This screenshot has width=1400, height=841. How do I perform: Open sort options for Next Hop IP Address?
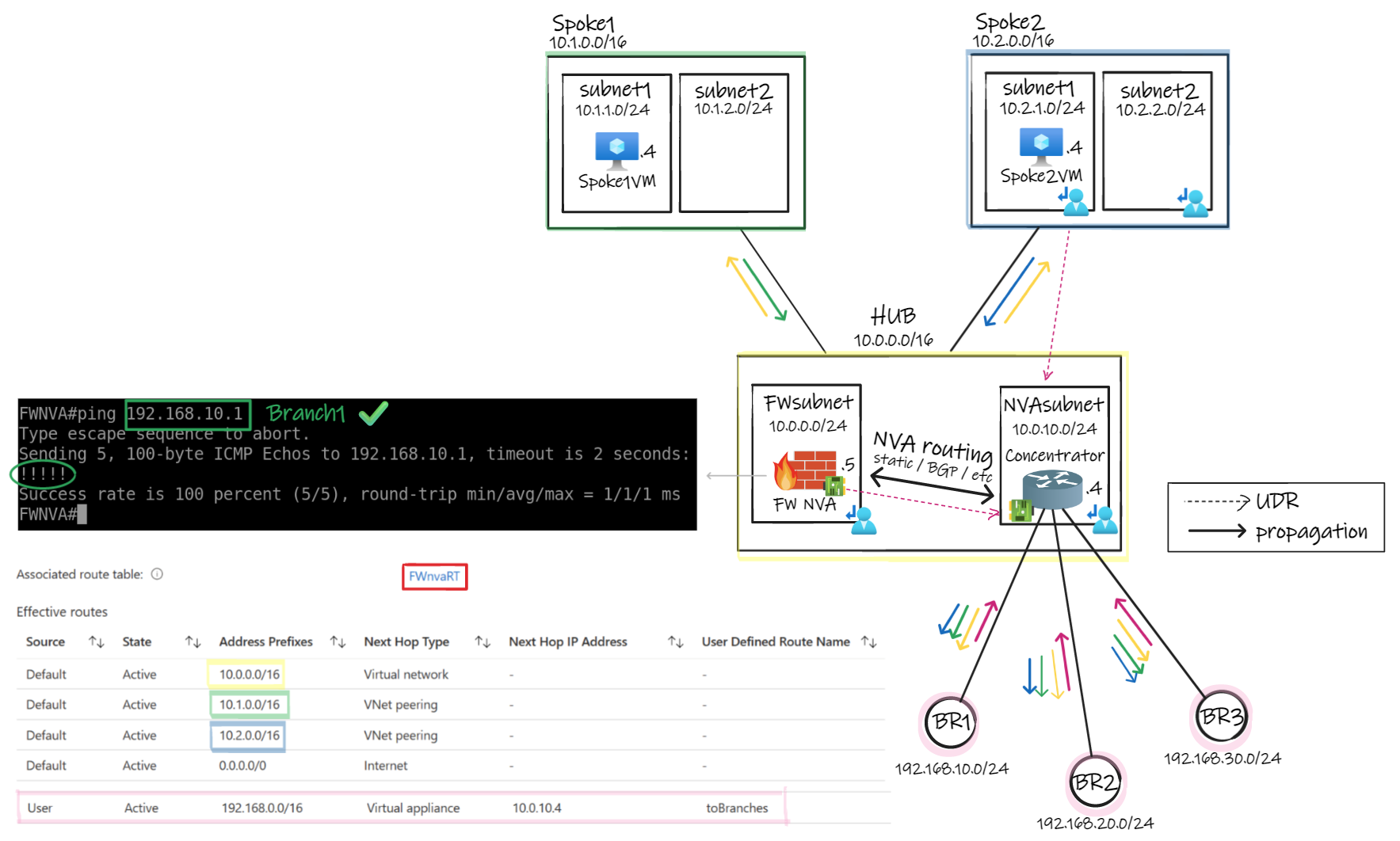tap(674, 641)
